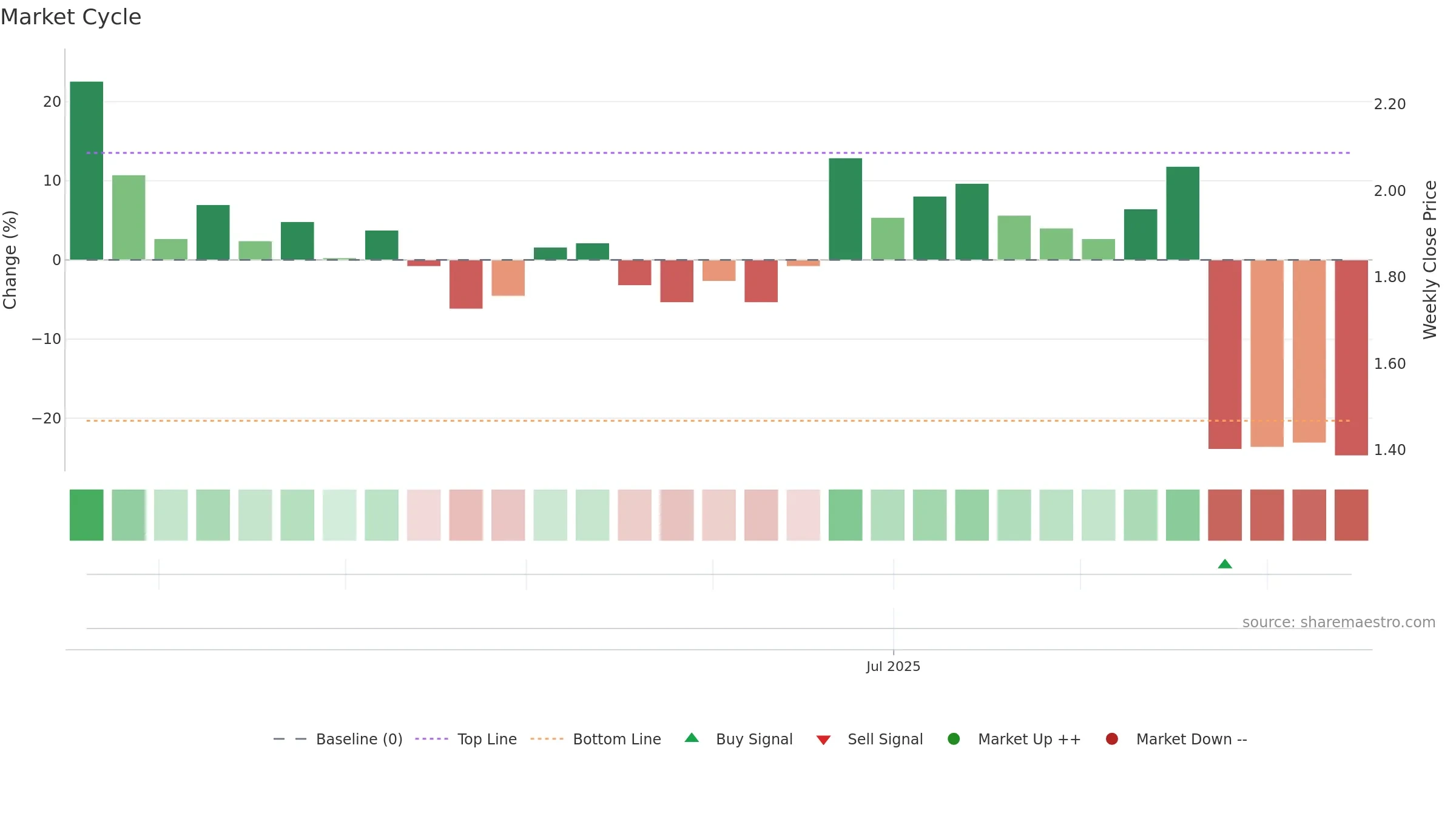Toggle Top Line legend entry
Screen dimensions: 1456x819
point(466,739)
